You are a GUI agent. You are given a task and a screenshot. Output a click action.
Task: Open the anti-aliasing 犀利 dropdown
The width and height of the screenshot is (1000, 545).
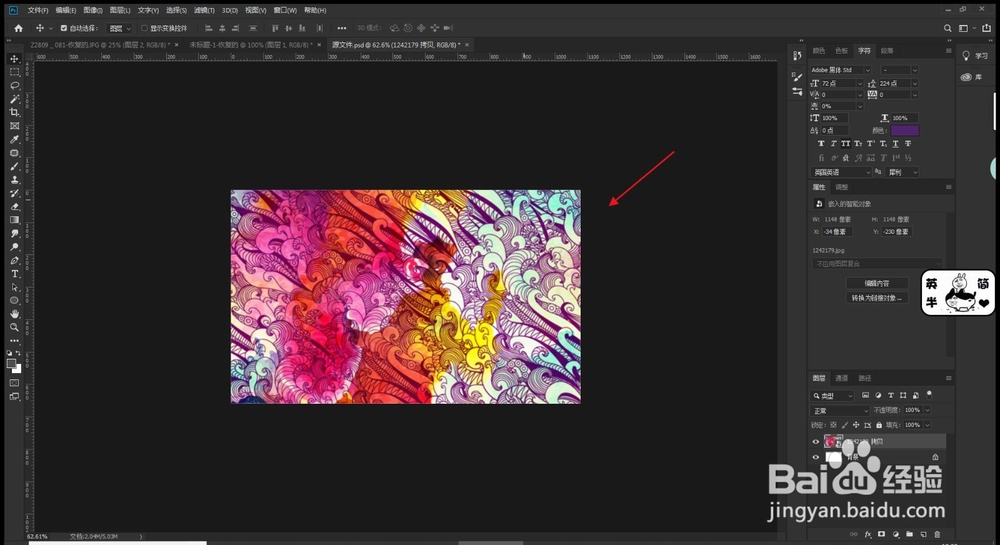coord(902,172)
